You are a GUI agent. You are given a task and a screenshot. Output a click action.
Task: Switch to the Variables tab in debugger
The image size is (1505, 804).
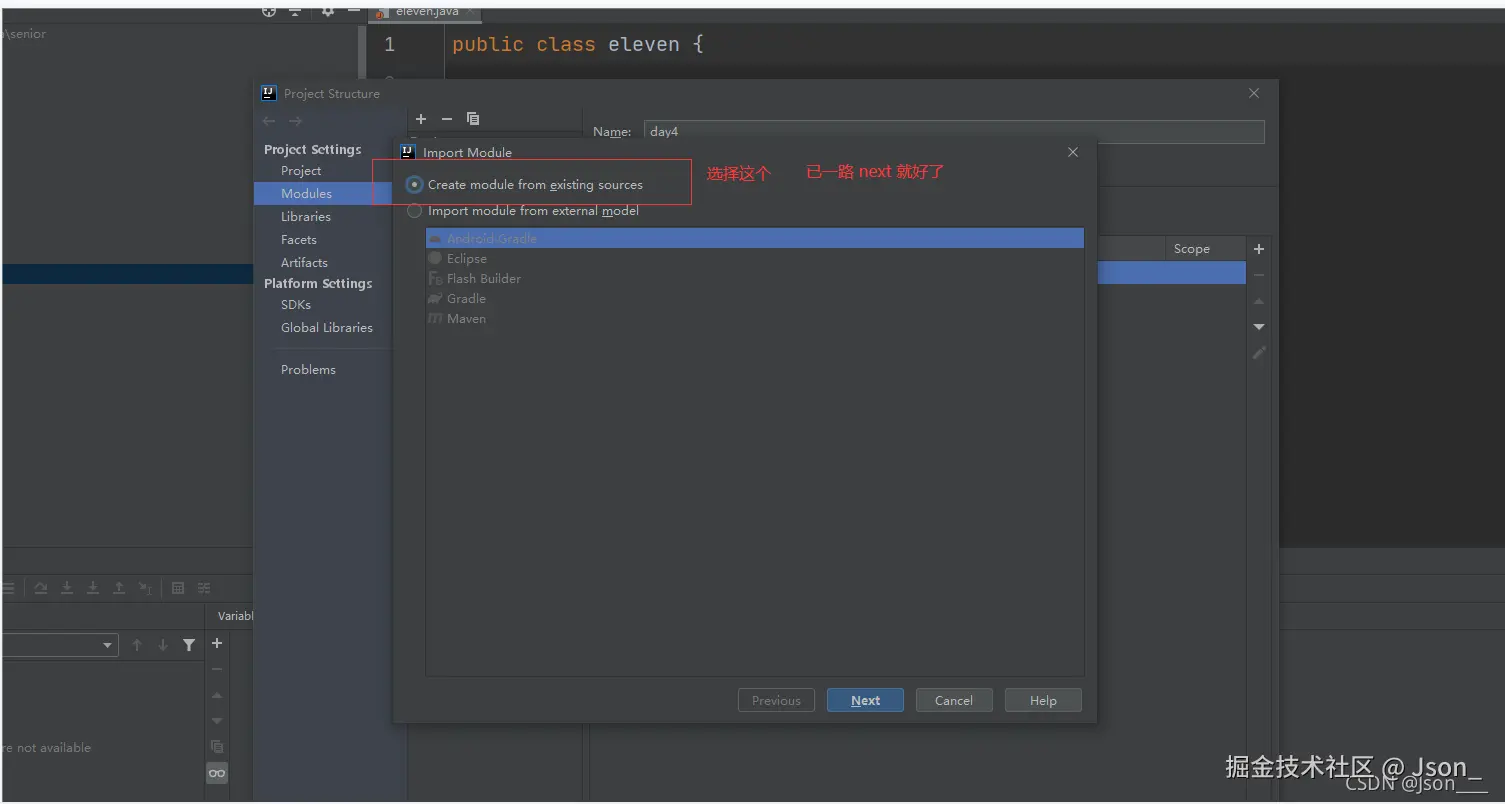point(236,616)
